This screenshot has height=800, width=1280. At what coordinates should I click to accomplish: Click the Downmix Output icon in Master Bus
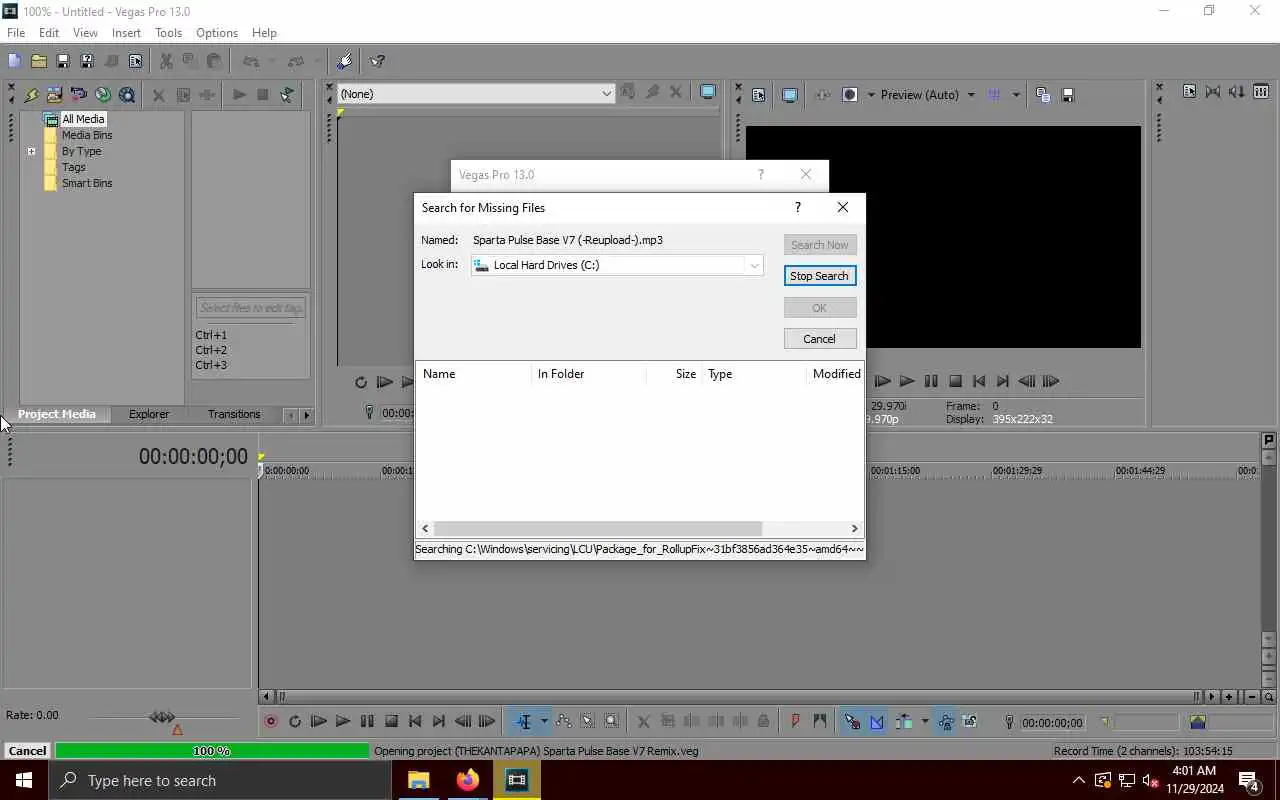pos(1213,92)
